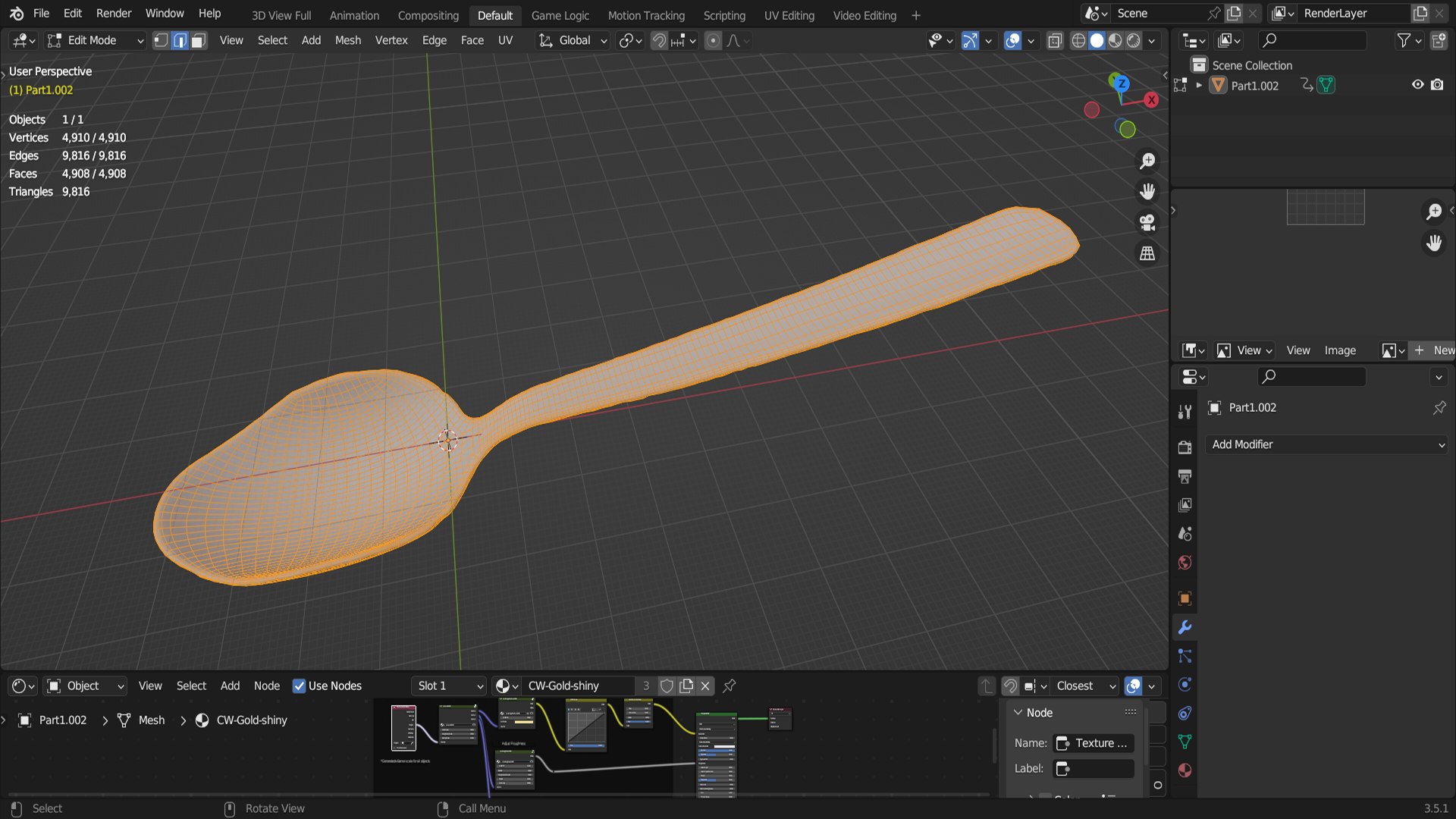Select solid viewport shading mode

pyautogui.click(x=1097, y=40)
